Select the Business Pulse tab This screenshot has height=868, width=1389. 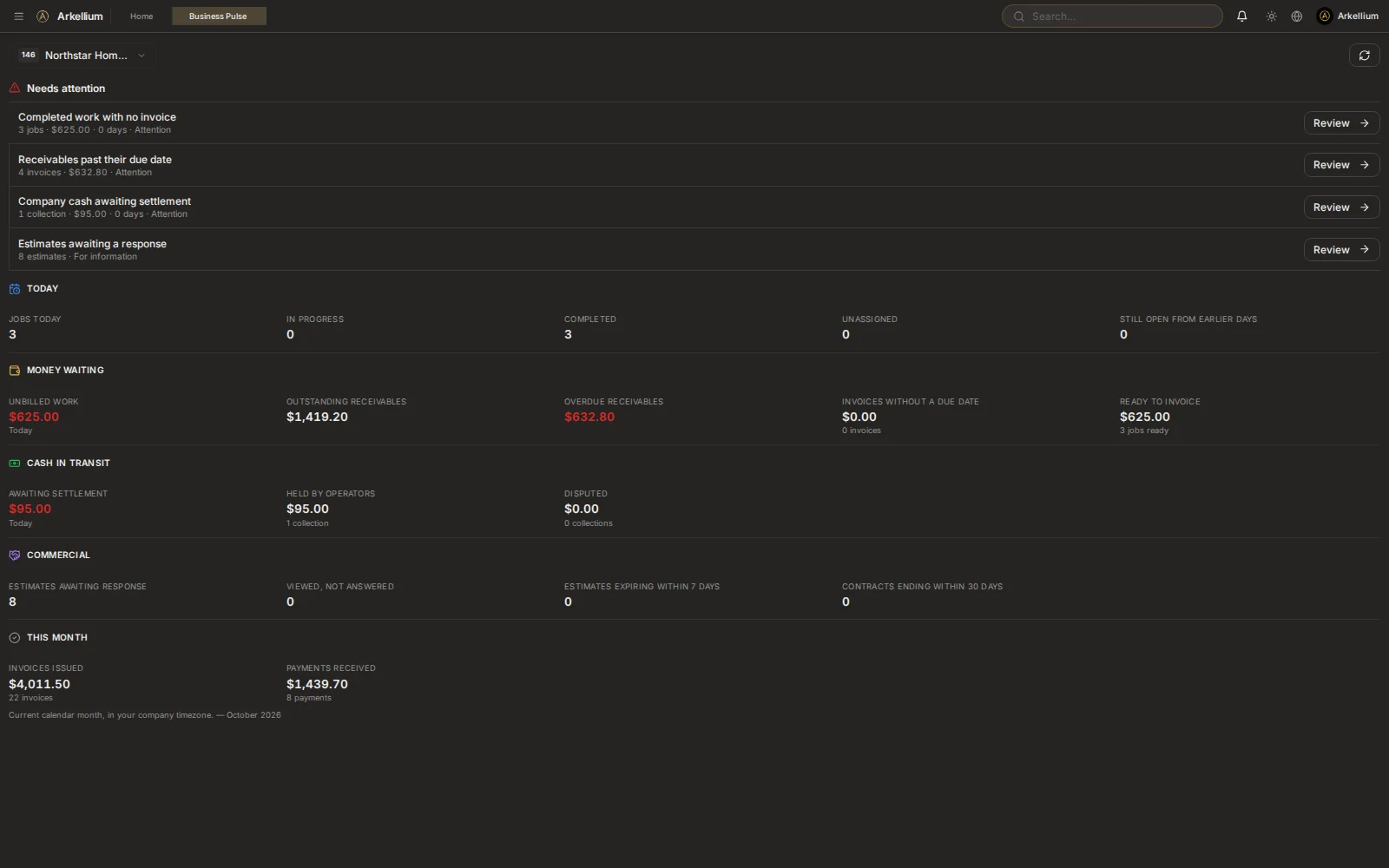coord(219,16)
